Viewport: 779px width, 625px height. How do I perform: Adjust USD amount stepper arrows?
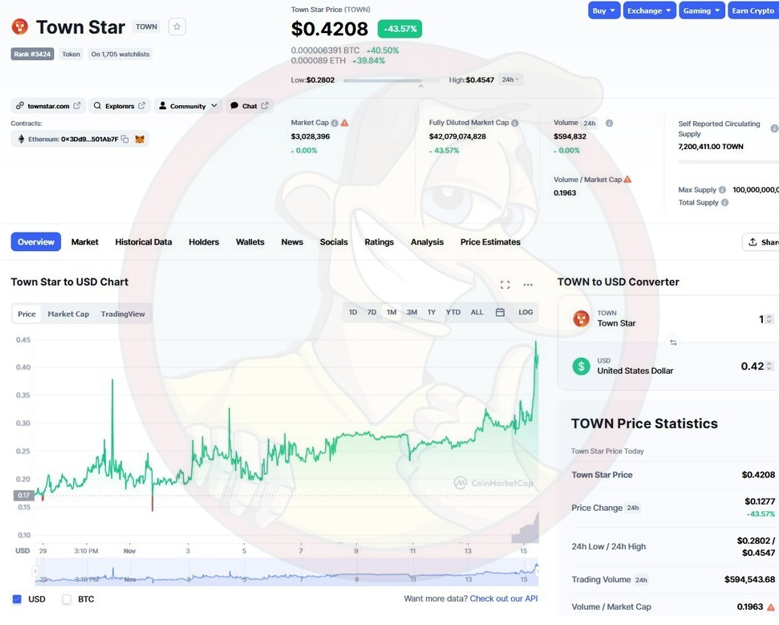click(x=769, y=366)
